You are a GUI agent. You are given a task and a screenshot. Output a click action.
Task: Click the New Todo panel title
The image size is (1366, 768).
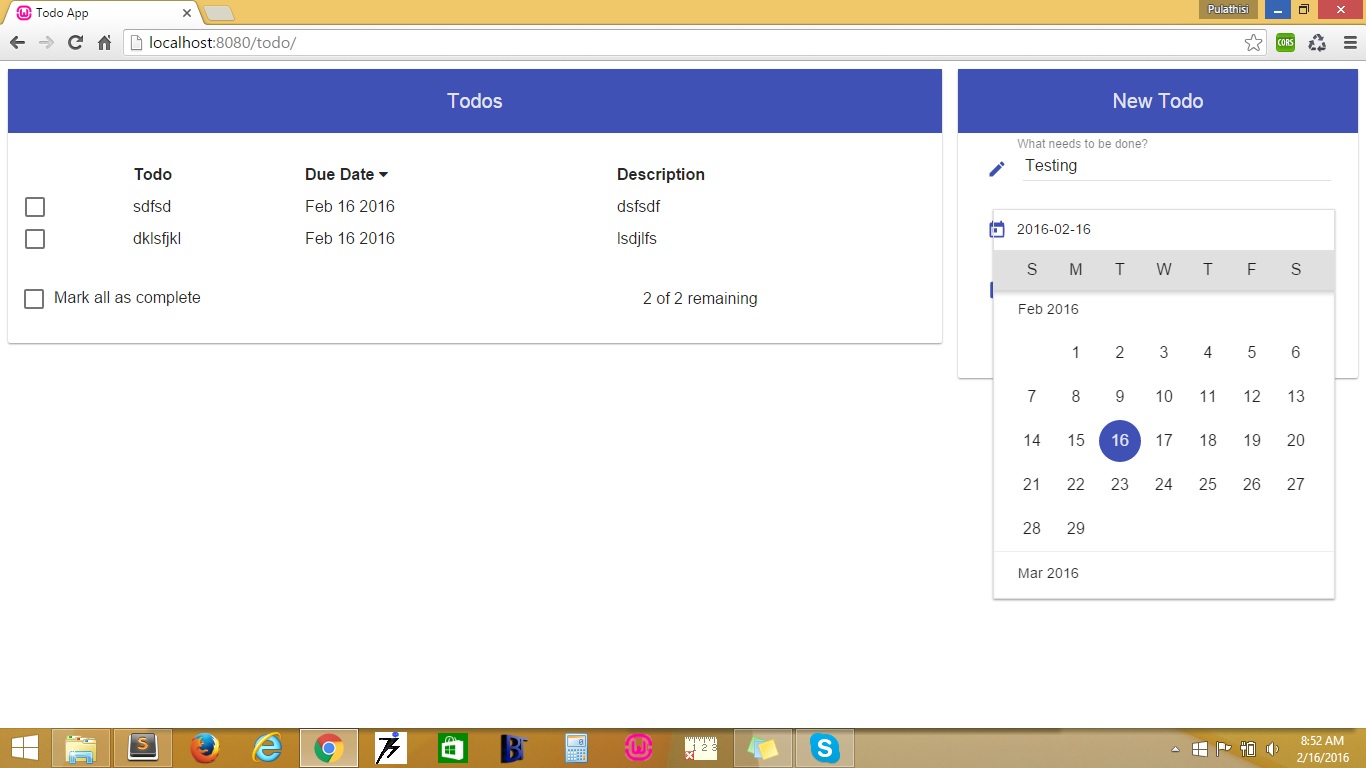pyautogui.click(x=1158, y=101)
